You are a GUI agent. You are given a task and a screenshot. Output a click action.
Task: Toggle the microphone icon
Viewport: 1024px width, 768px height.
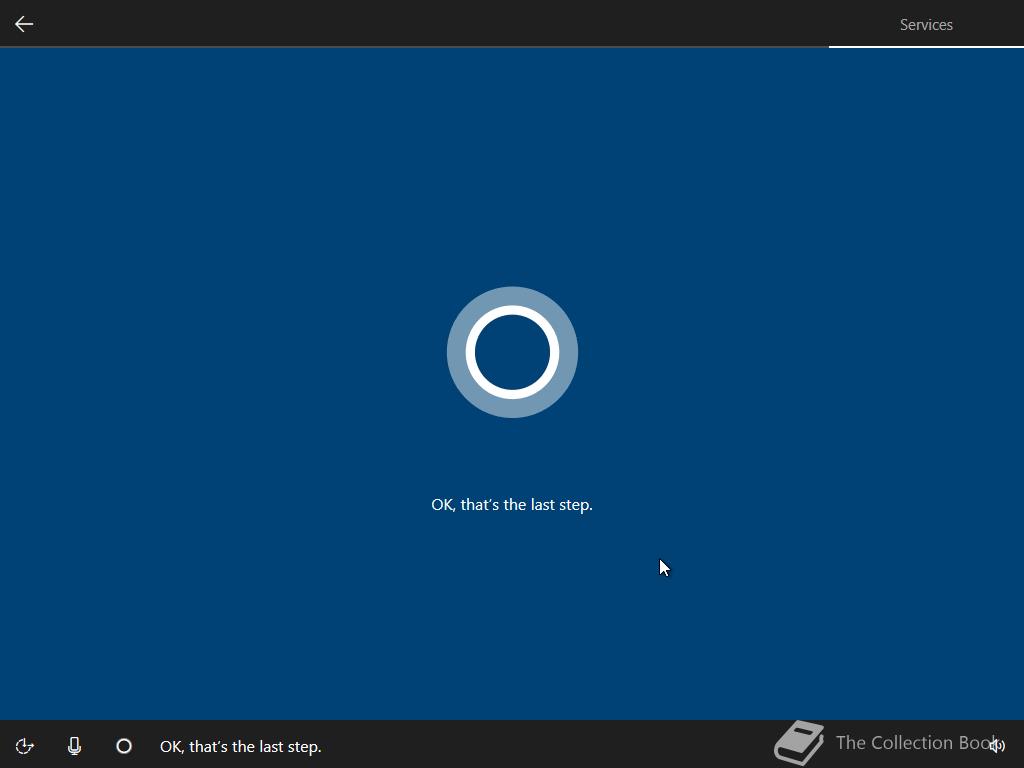click(x=74, y=746)
